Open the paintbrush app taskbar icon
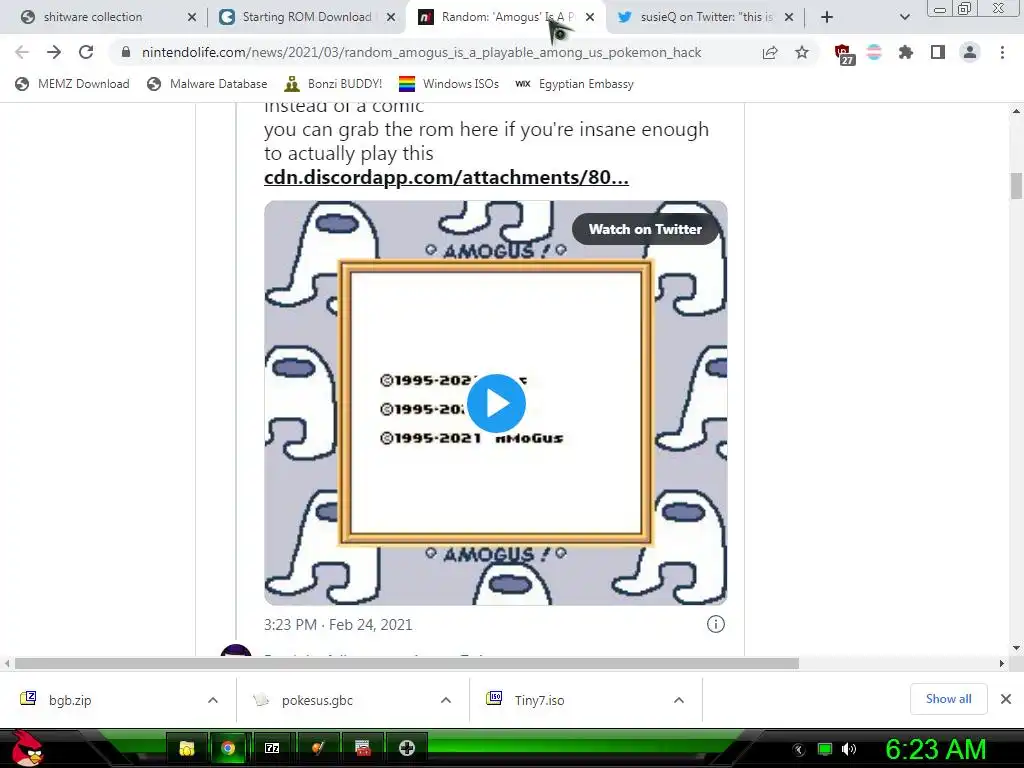This screenshot has height=768, width=1024. tap(317, 748)
